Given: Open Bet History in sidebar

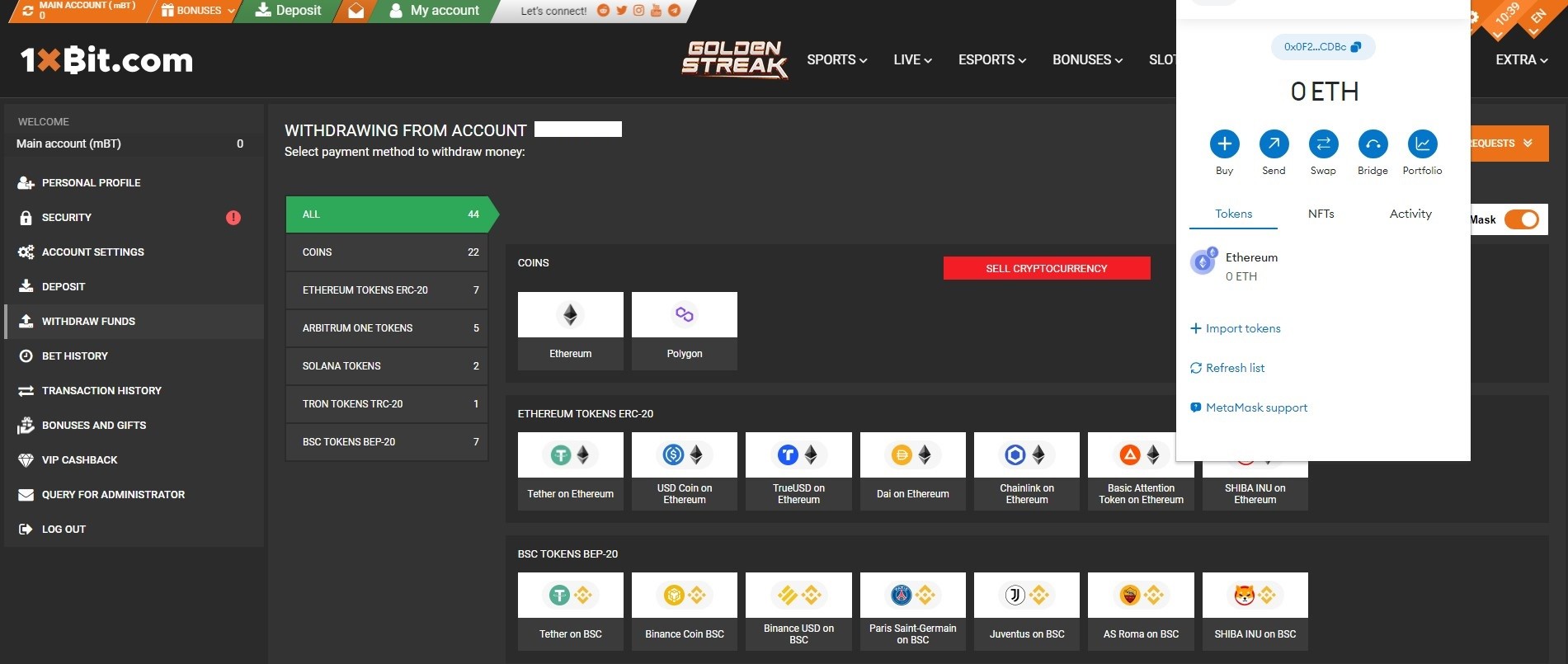Looking at the screenshot, I should click(x=134, y=356).
